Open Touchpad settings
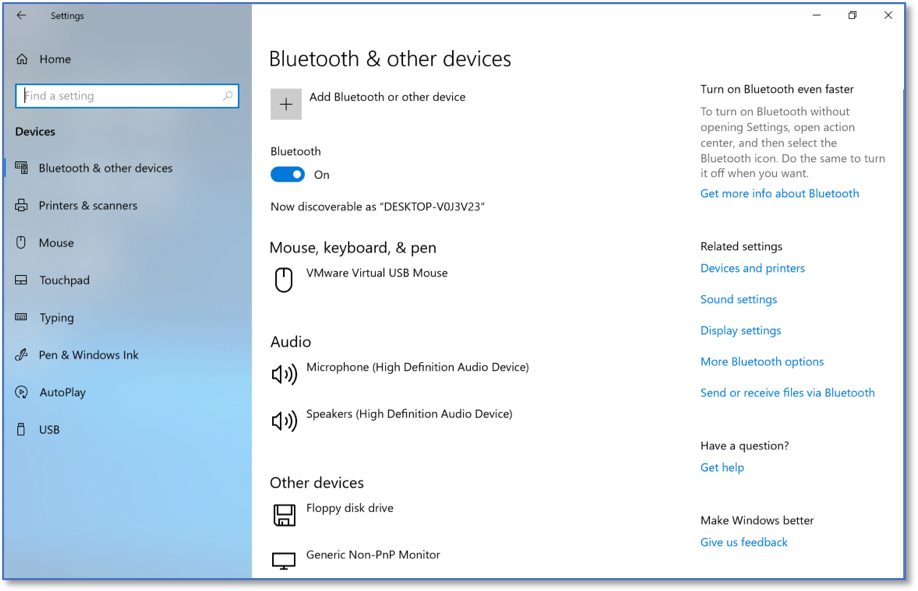The height and width of the screenshot is (591, 918). (x=64, y=280)
